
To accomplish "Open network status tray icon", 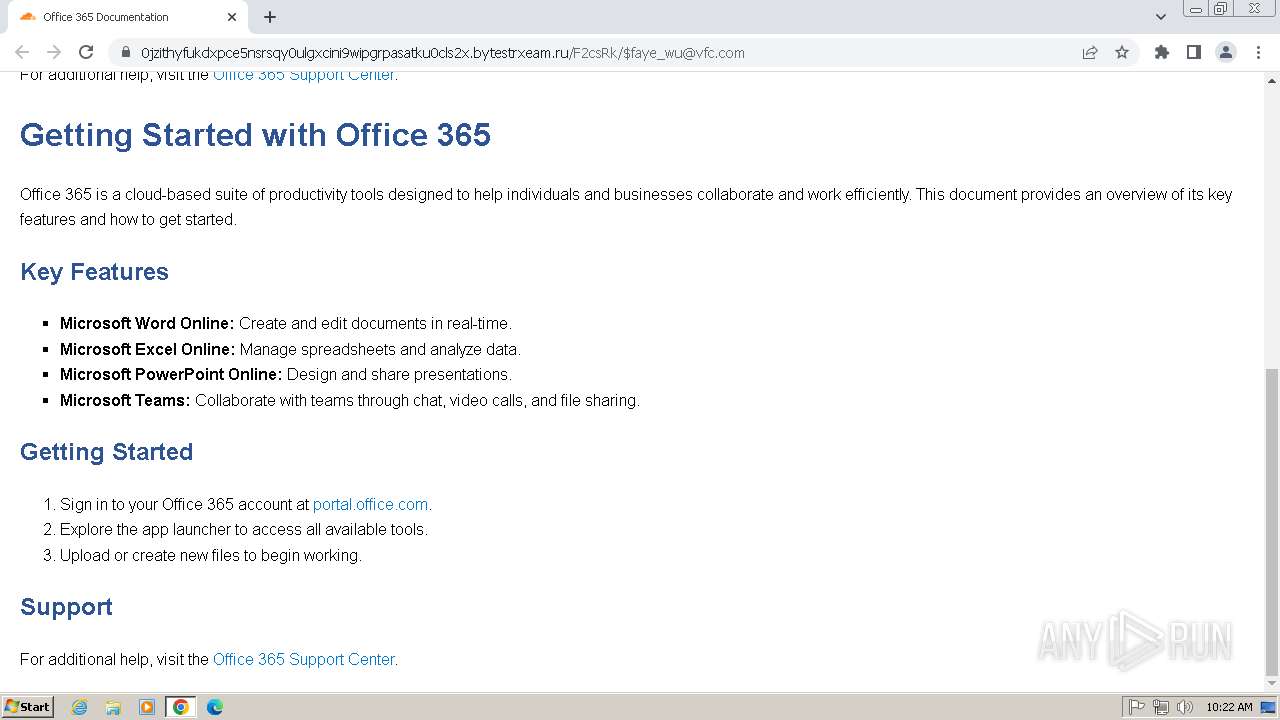I will [x=1161, y=707].
